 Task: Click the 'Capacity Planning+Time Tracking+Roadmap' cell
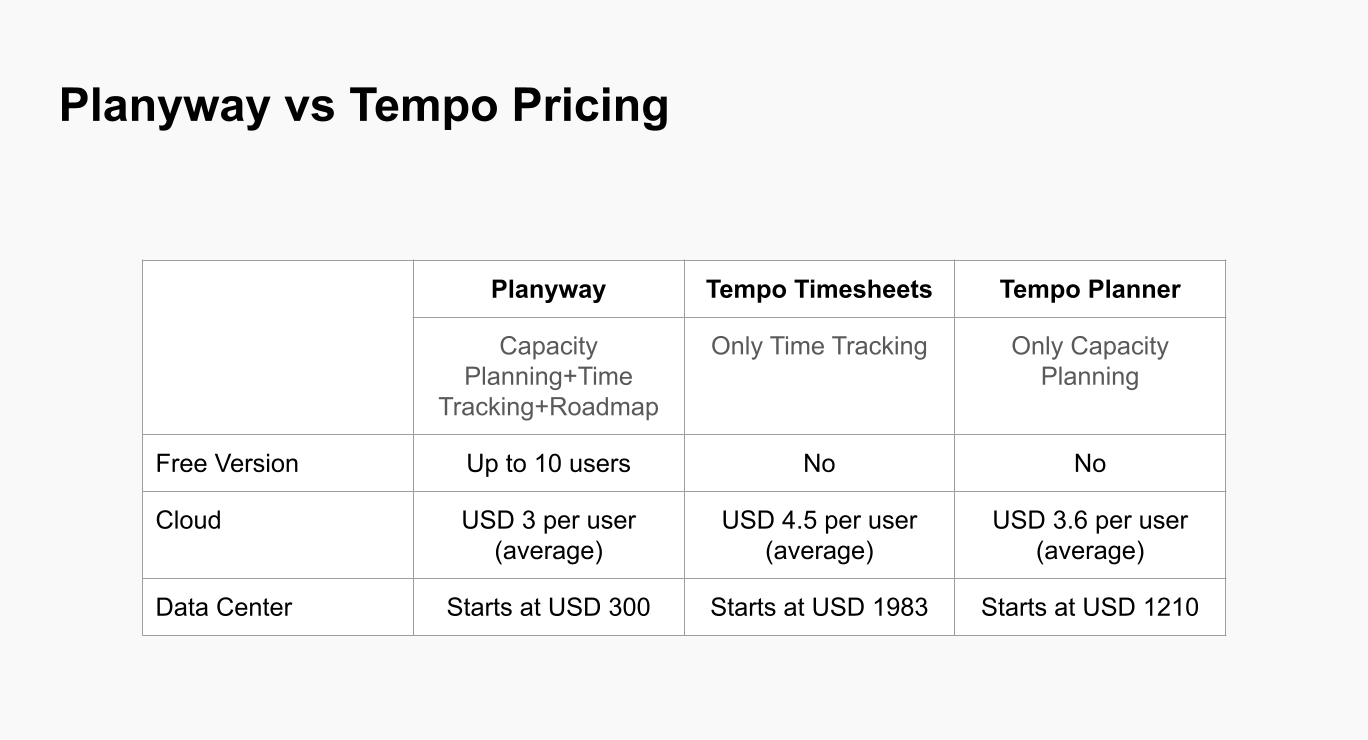(548, 376)
